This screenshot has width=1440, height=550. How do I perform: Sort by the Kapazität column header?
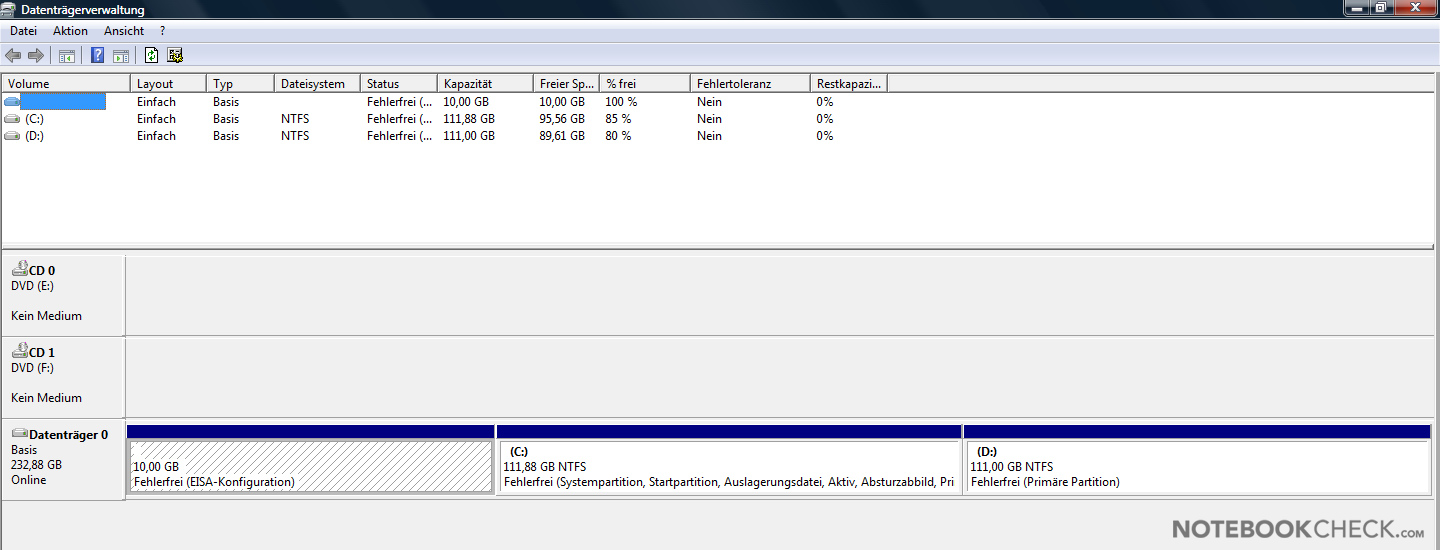point(485,84)
